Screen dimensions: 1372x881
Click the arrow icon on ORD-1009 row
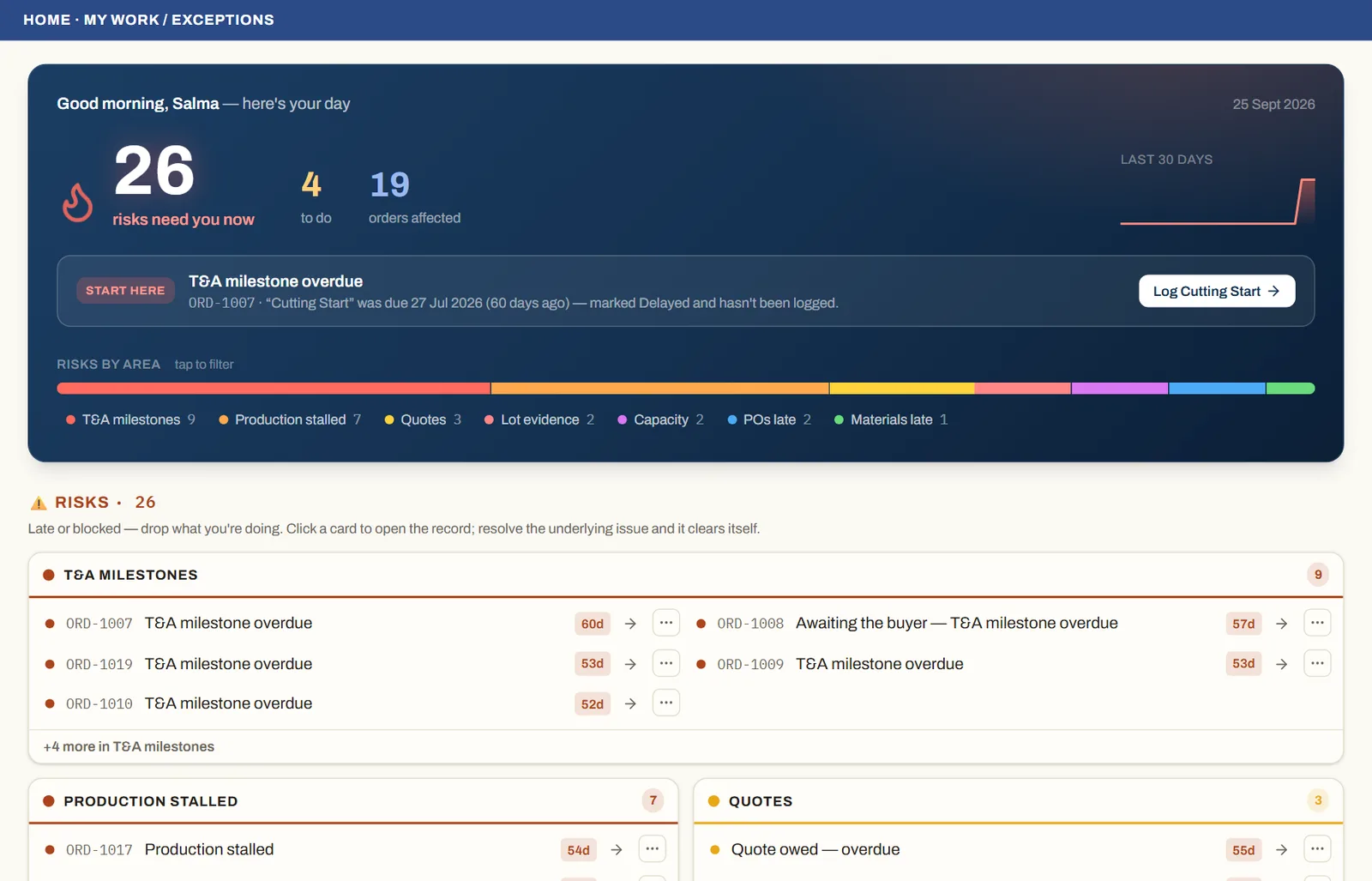tap(1281, 664)
